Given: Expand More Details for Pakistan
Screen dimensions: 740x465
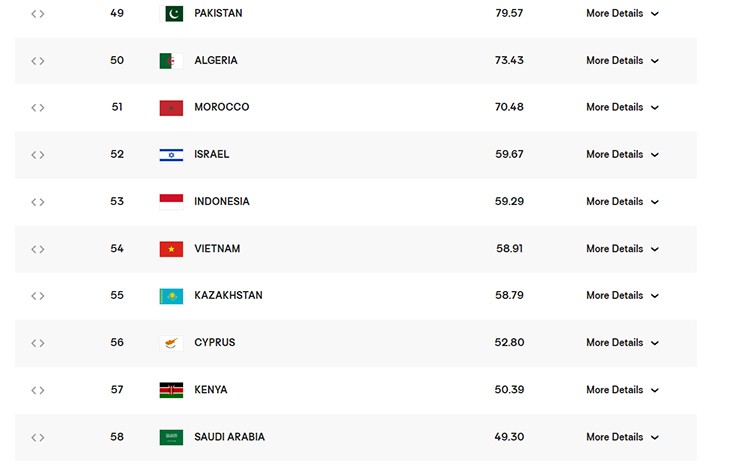Looking at the screenshot, I should click(x=622, y=14).
